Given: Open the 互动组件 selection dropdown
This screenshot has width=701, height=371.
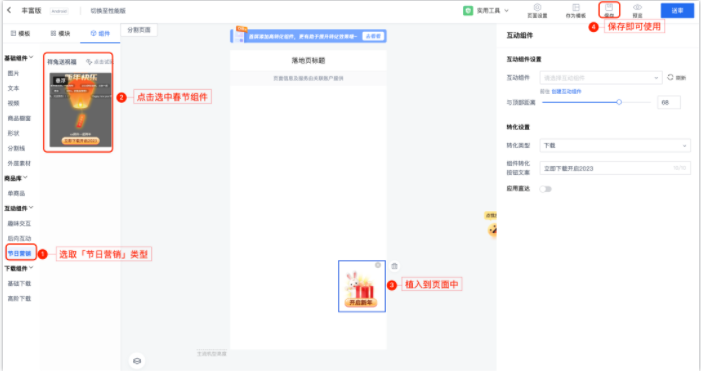Looking at the screenshot, I should coord(600,78).
